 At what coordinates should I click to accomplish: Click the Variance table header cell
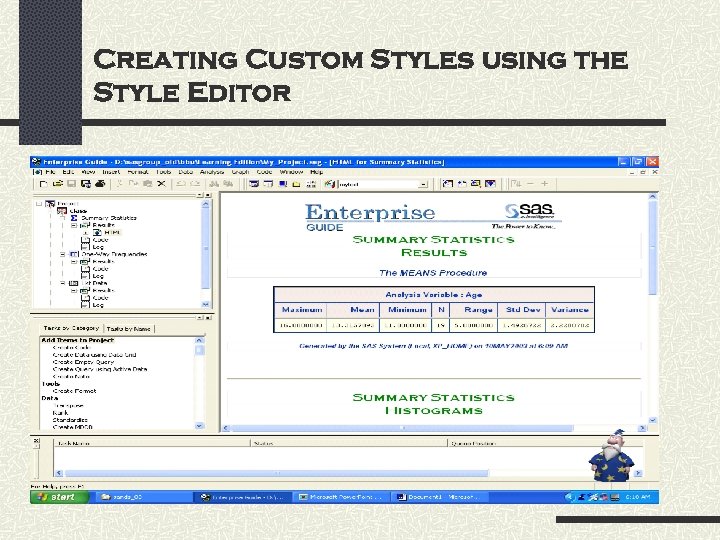[570, 309]
